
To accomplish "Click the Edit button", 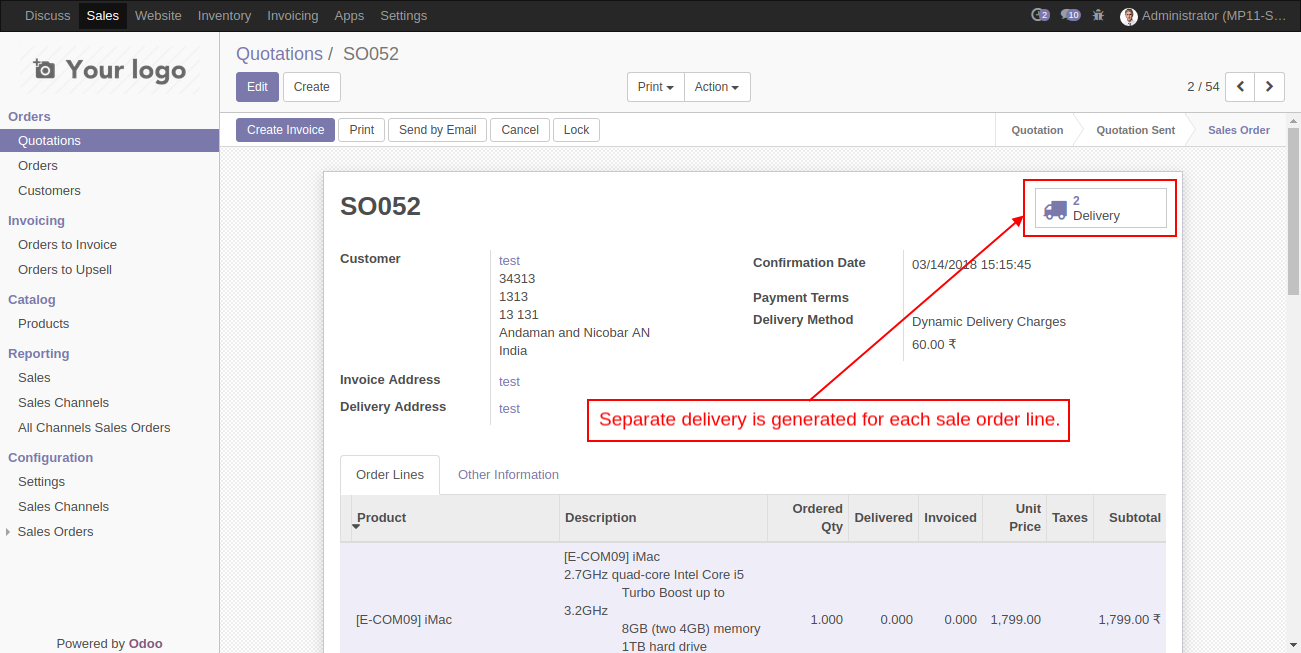I will (x=257, y=87).
